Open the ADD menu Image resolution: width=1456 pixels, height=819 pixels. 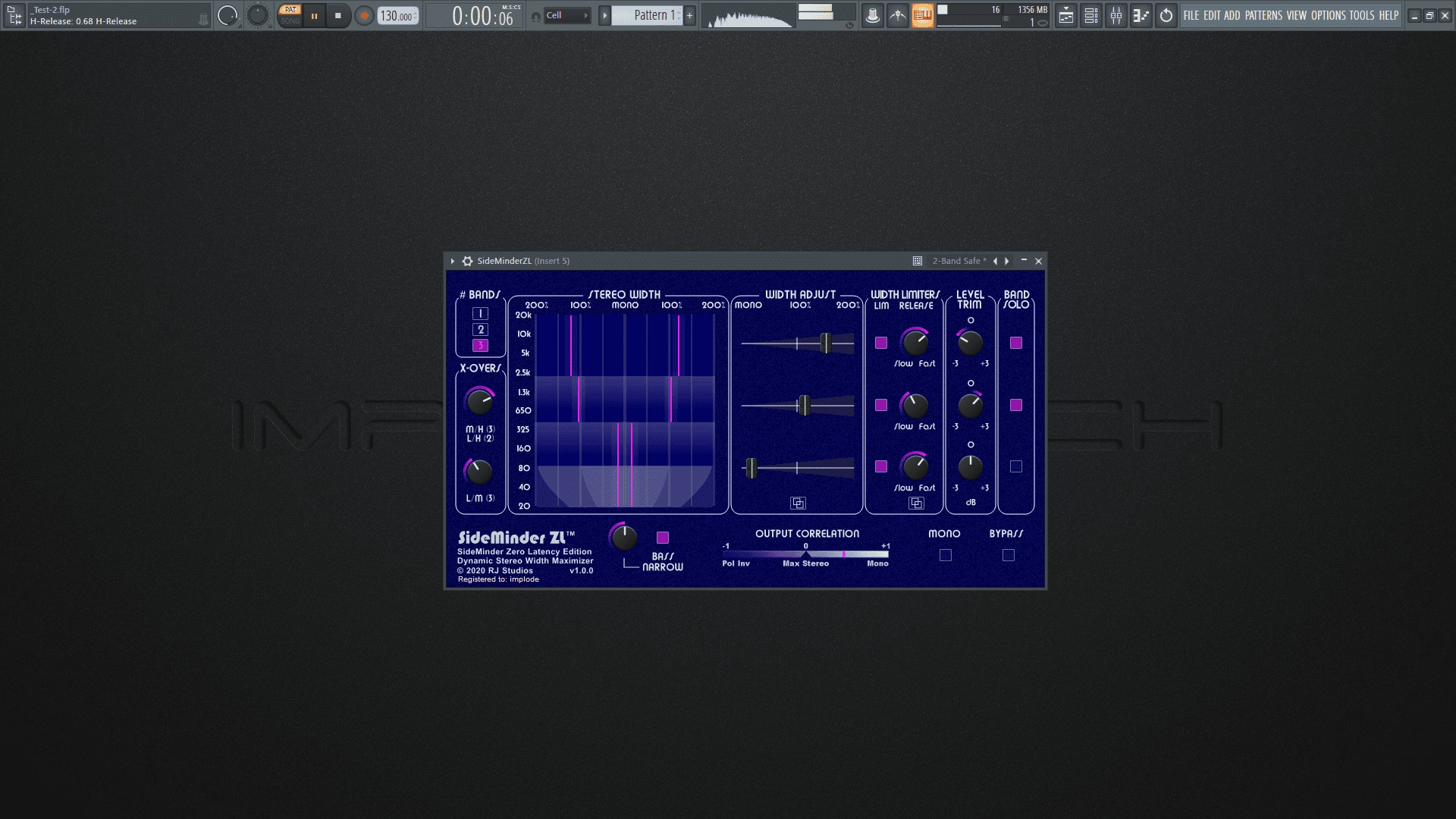point(1232,15)
